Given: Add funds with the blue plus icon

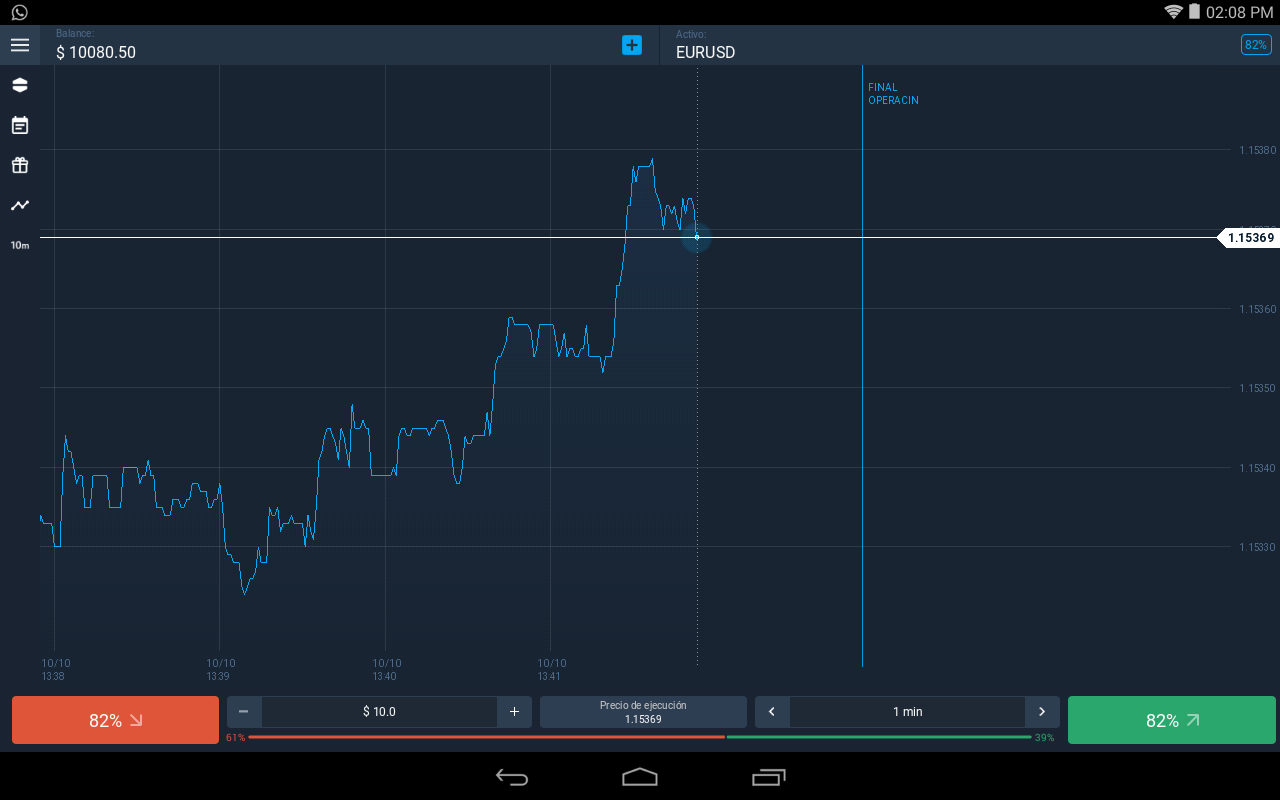Looking at the screenshot, I should [632, 45].
